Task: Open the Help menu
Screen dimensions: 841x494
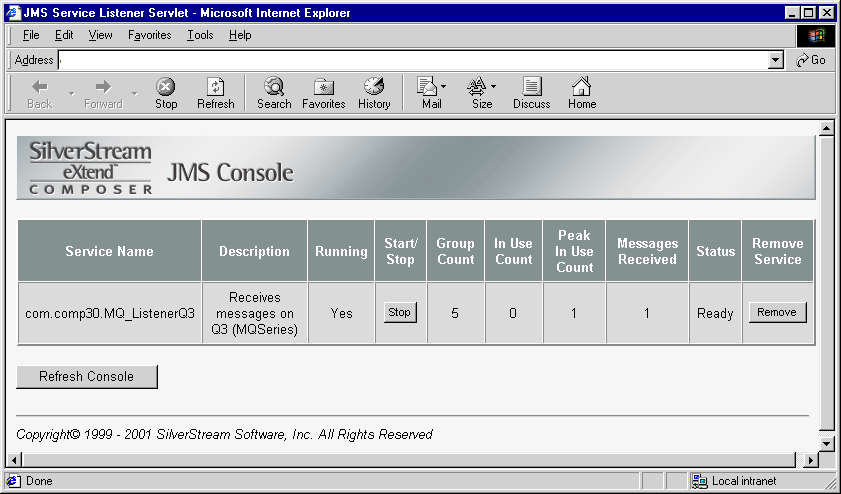Action: pyautogui.click(x=240, y=35)
